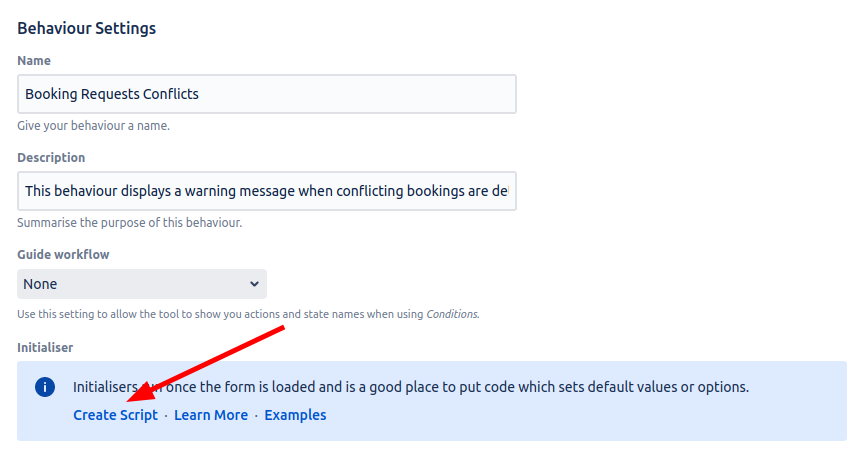
Task: Click the 'Name' field label
Action: click(x=34, y=61)
